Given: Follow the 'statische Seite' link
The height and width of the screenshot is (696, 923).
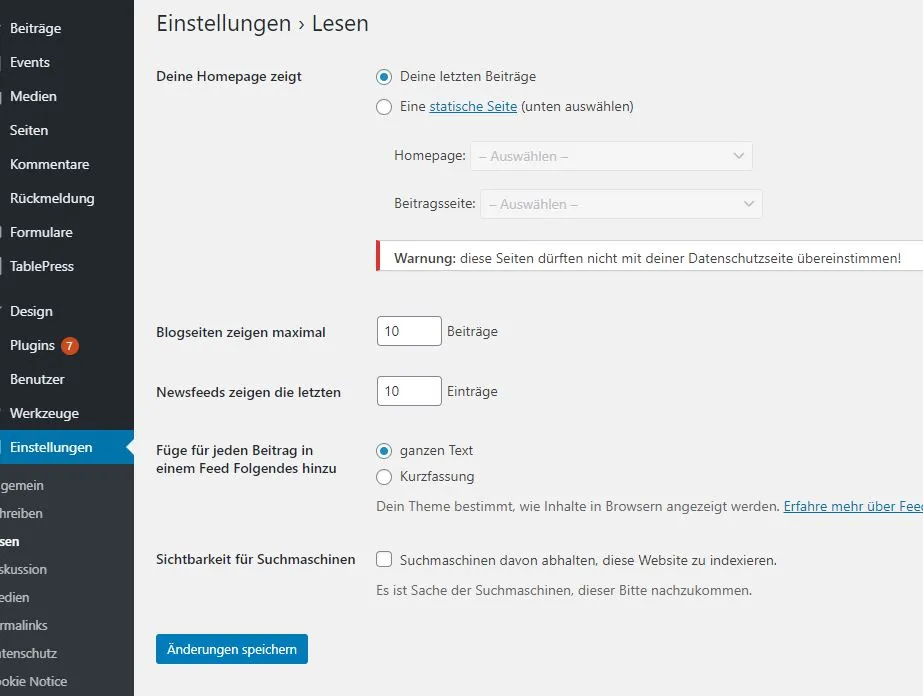Looking at the screenshot, I should (473, 107).
